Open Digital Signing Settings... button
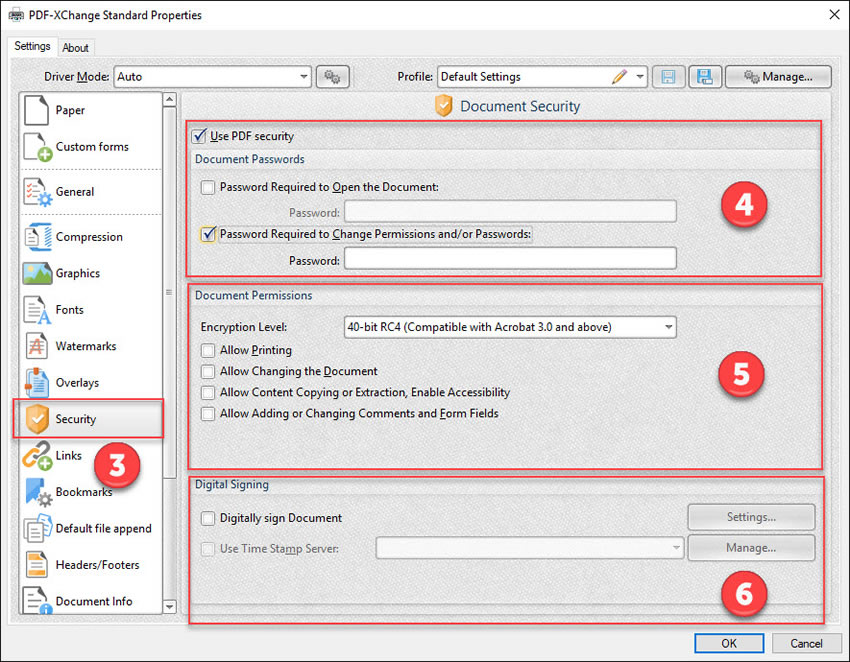The width and height of the screenshot is (850, 662). tap(751, 517)
